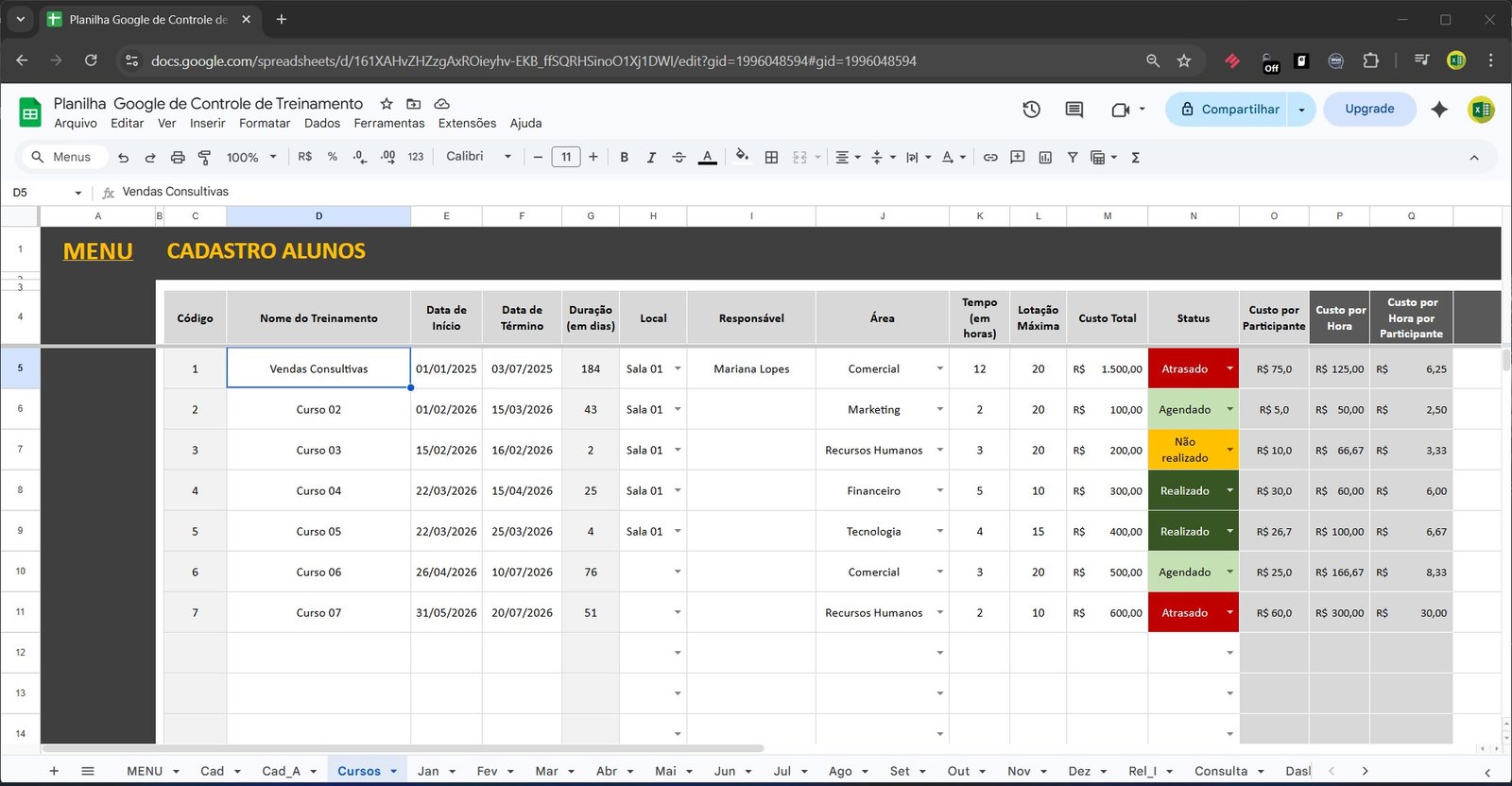
Task: Switch to the Consulta sheet tab
Action: 1220,771
